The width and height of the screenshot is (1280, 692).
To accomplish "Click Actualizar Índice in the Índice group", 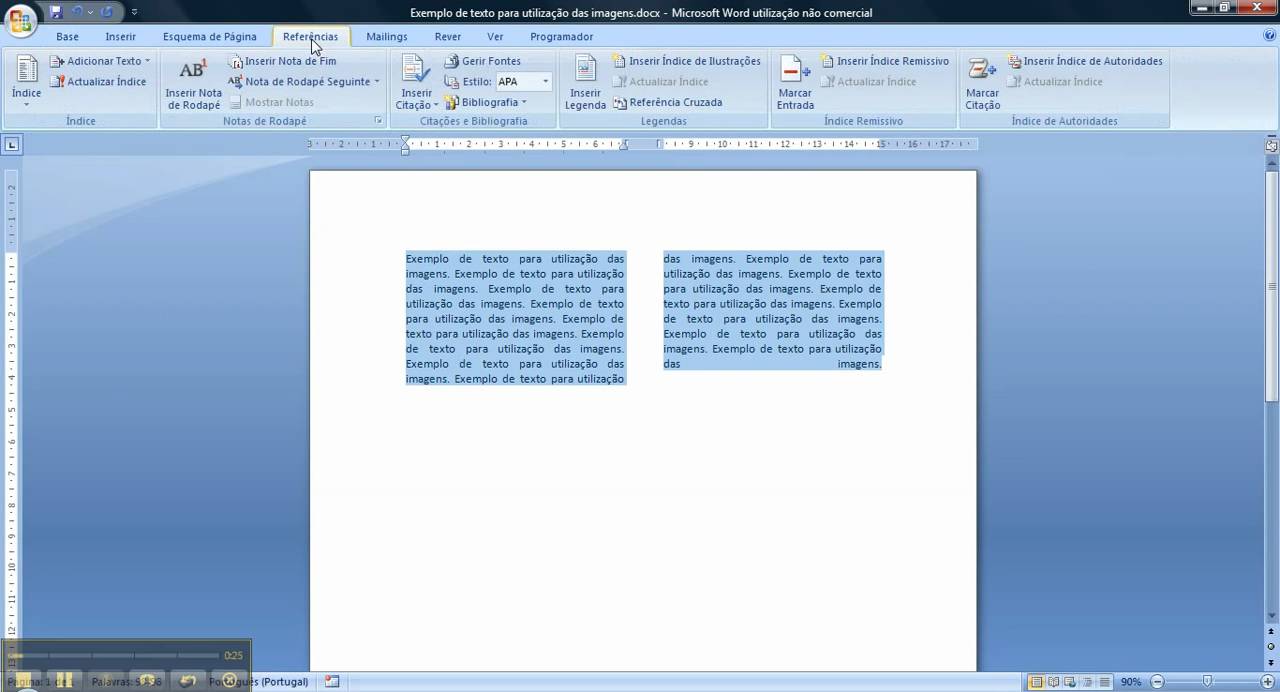I will point(99,81).
